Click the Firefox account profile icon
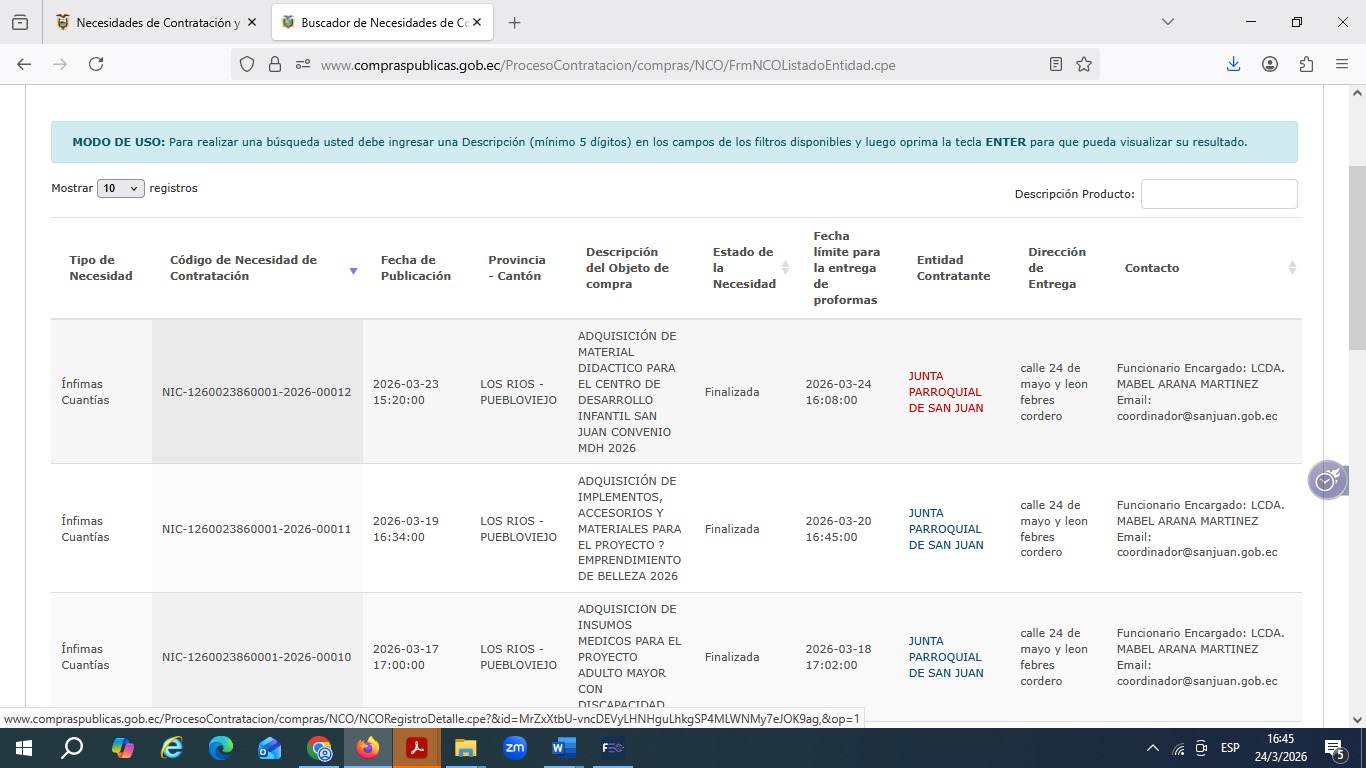Viewport: 1366px width, 768px height. pyautogui.click(x=1270, y=64)
